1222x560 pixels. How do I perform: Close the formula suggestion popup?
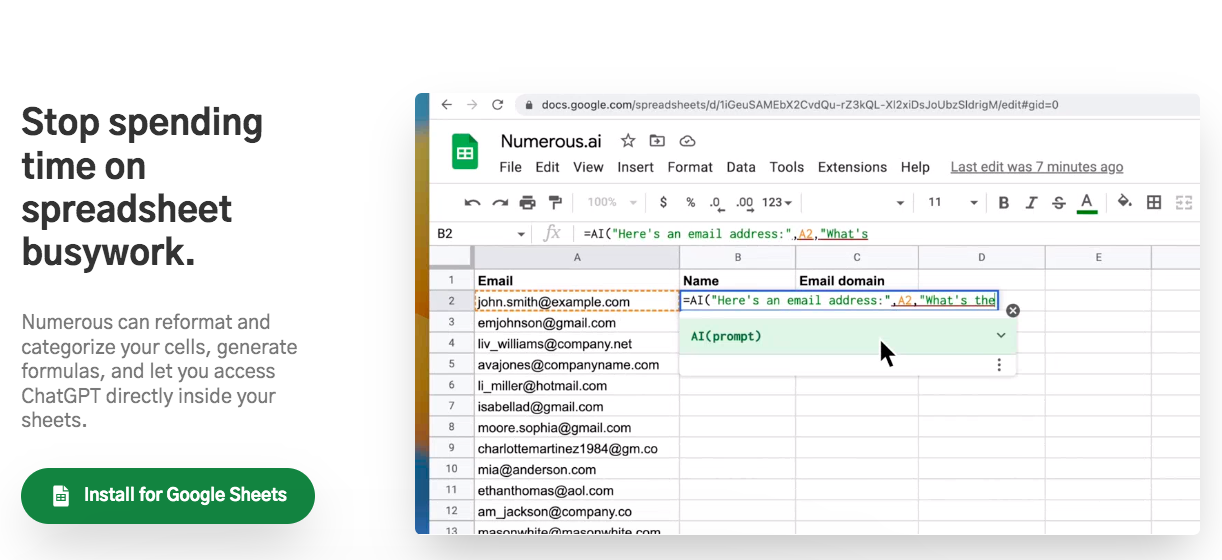(1012, 311)
